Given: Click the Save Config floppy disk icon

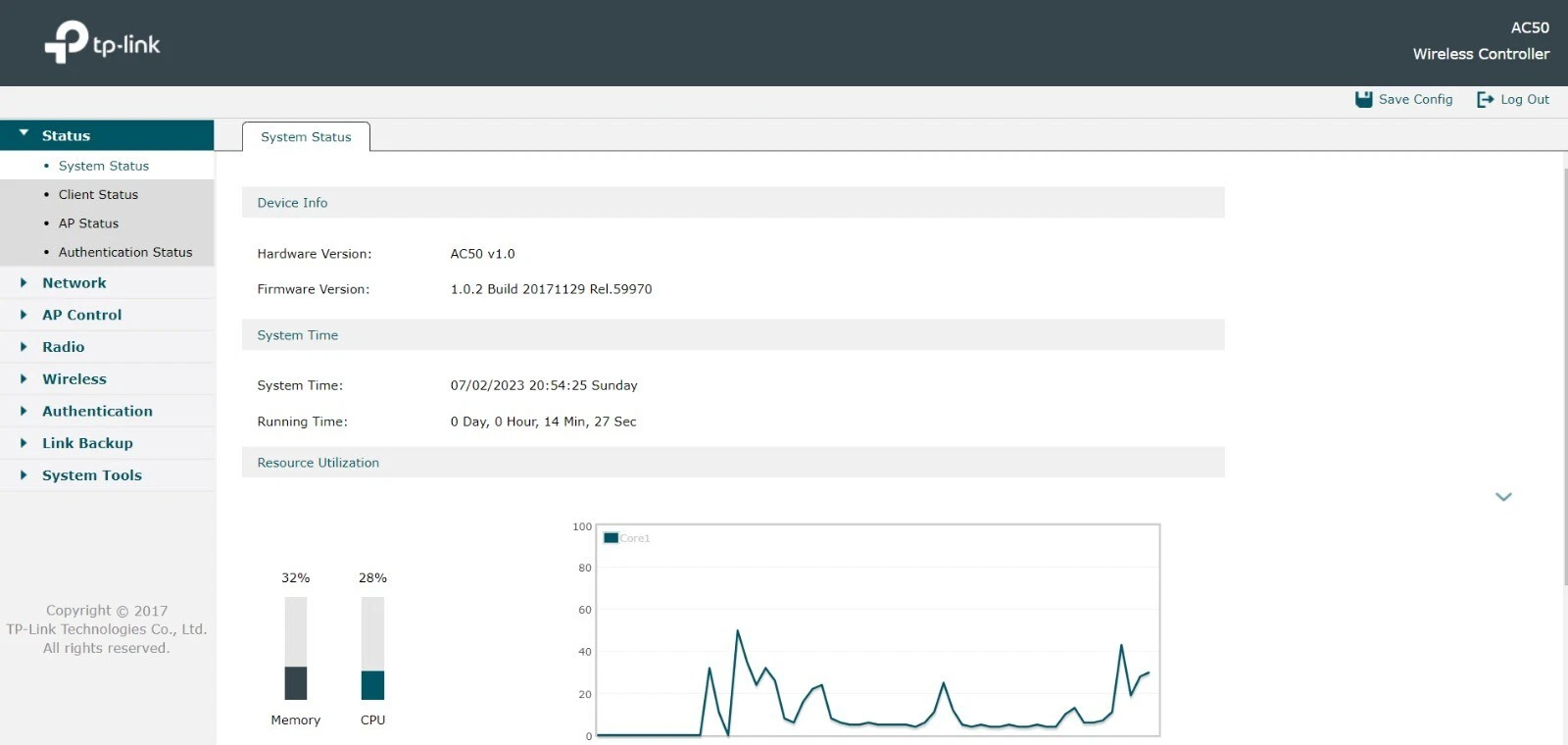Looking at the screenshot, I should [1363, 99].
